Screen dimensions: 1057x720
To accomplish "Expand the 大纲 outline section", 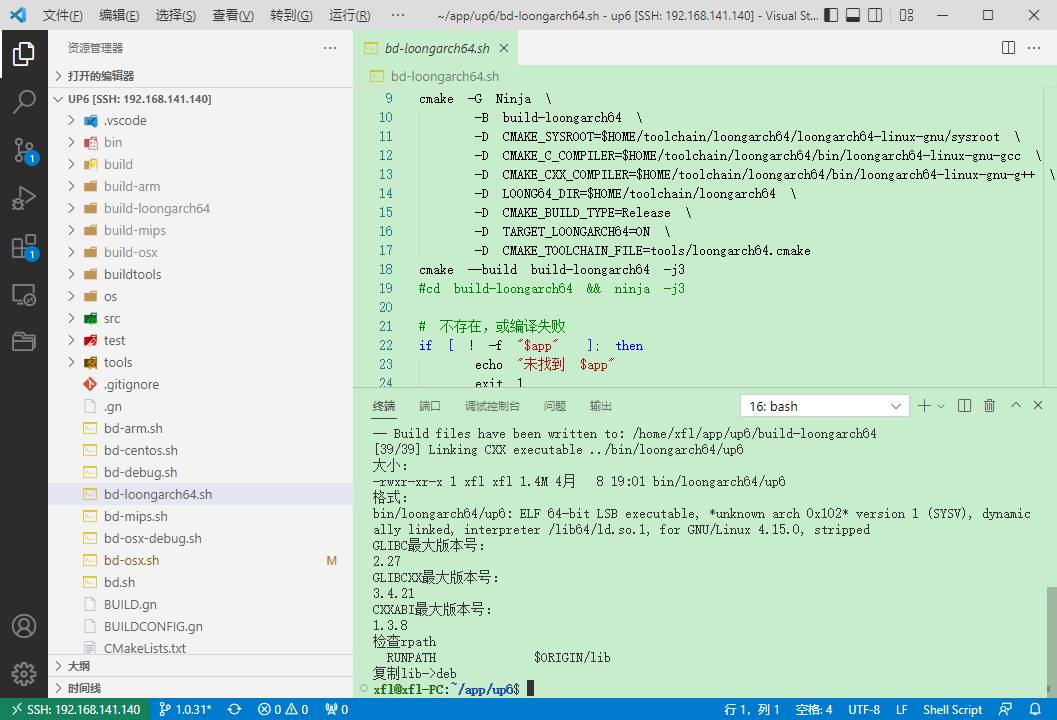I will tap(79, 666).
